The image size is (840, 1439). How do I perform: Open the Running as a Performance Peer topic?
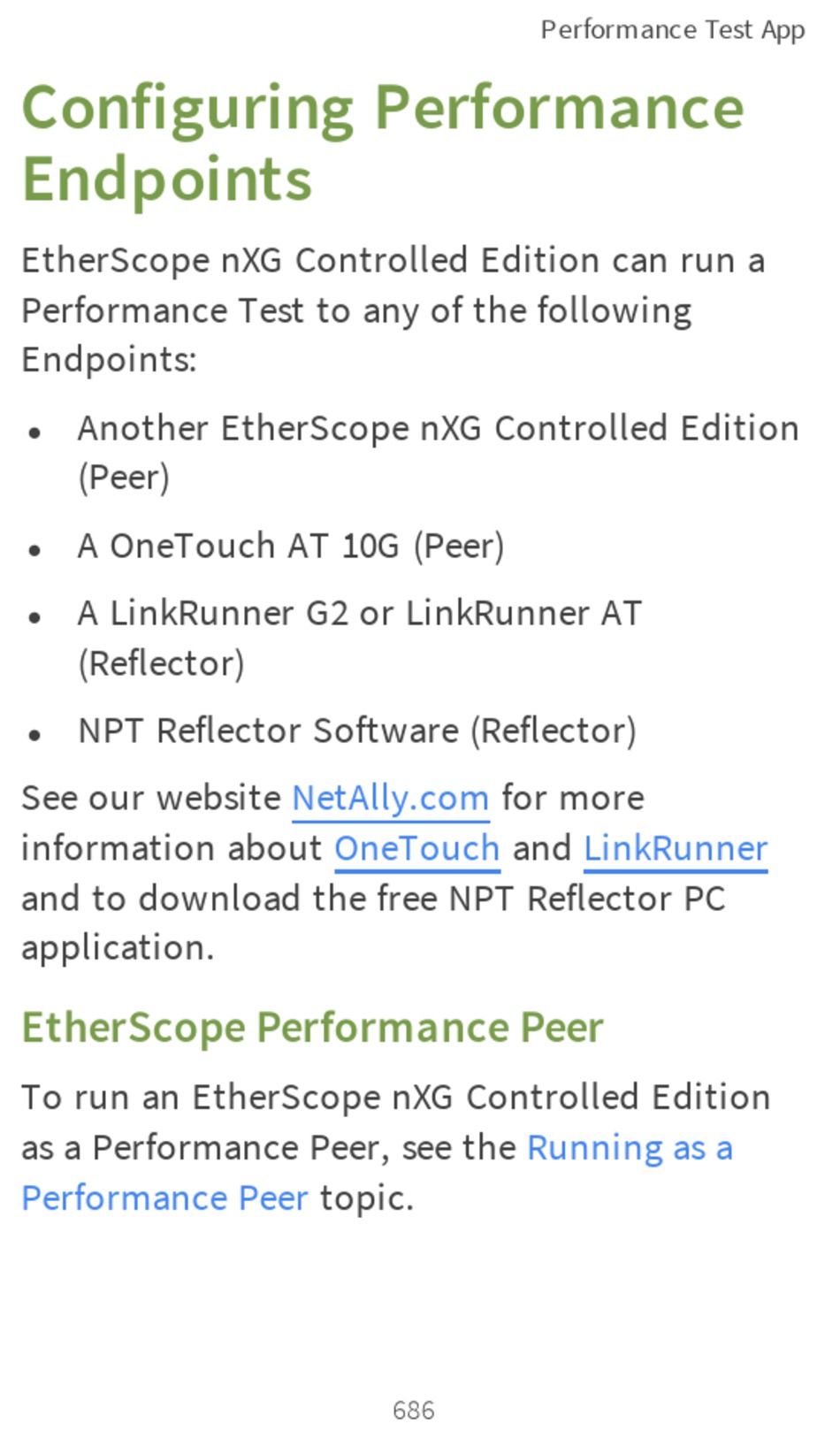[x=377, y=1173]
